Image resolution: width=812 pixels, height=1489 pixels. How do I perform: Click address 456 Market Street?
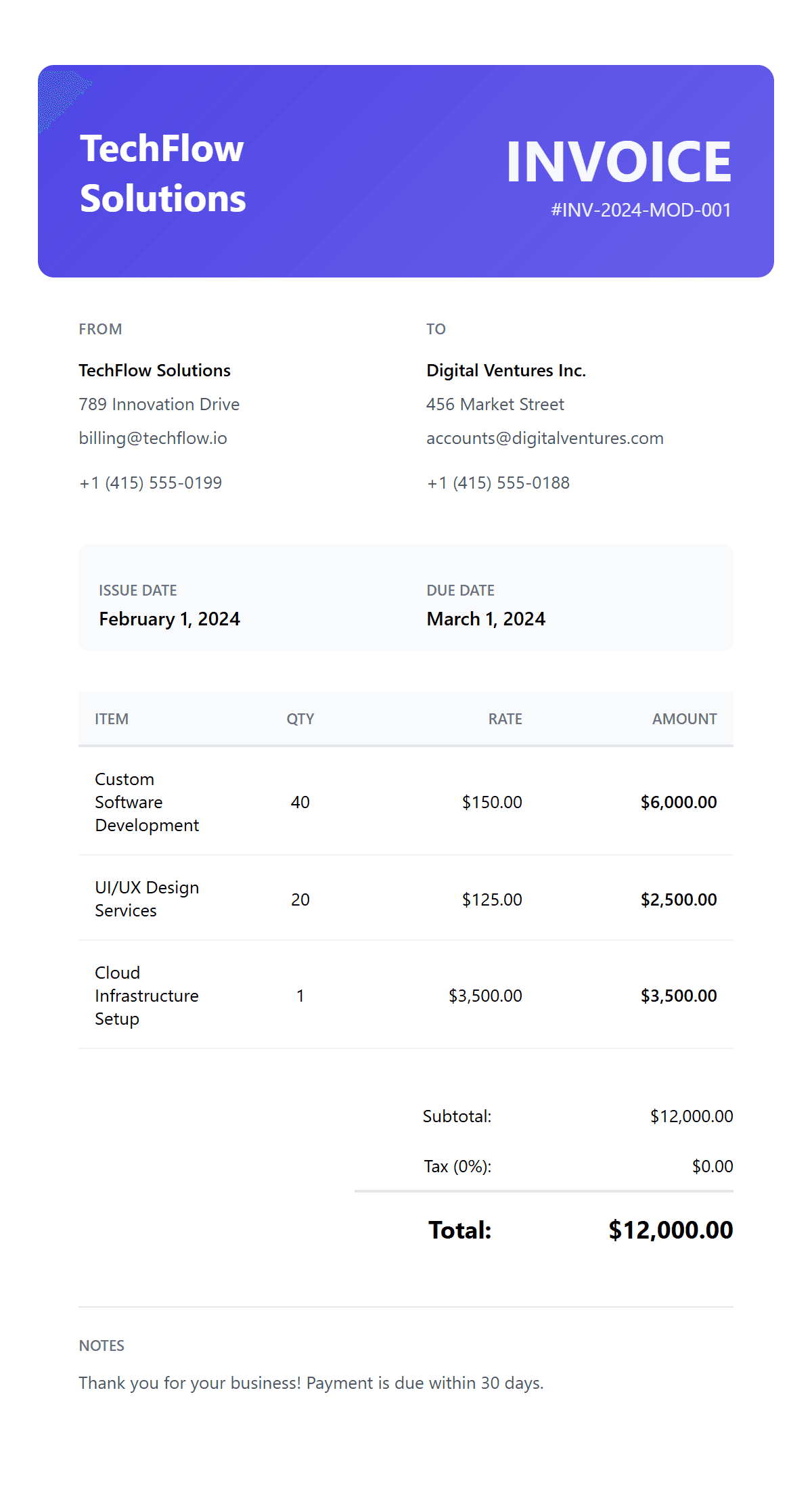pyautogui.click(x=495, y=404)
